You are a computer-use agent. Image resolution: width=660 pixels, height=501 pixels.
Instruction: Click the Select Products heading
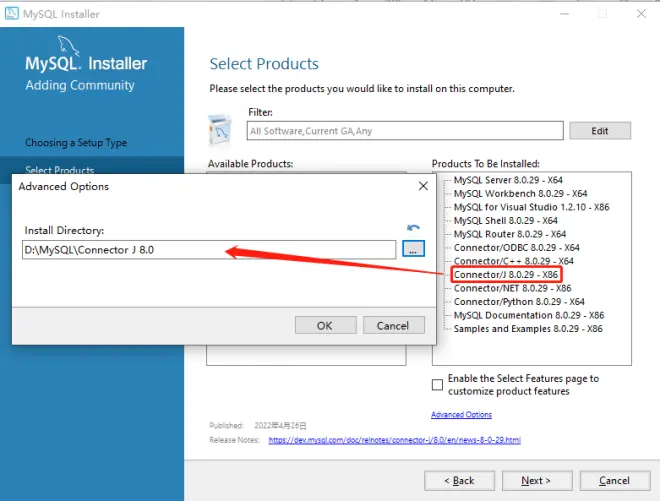(264, 64)
